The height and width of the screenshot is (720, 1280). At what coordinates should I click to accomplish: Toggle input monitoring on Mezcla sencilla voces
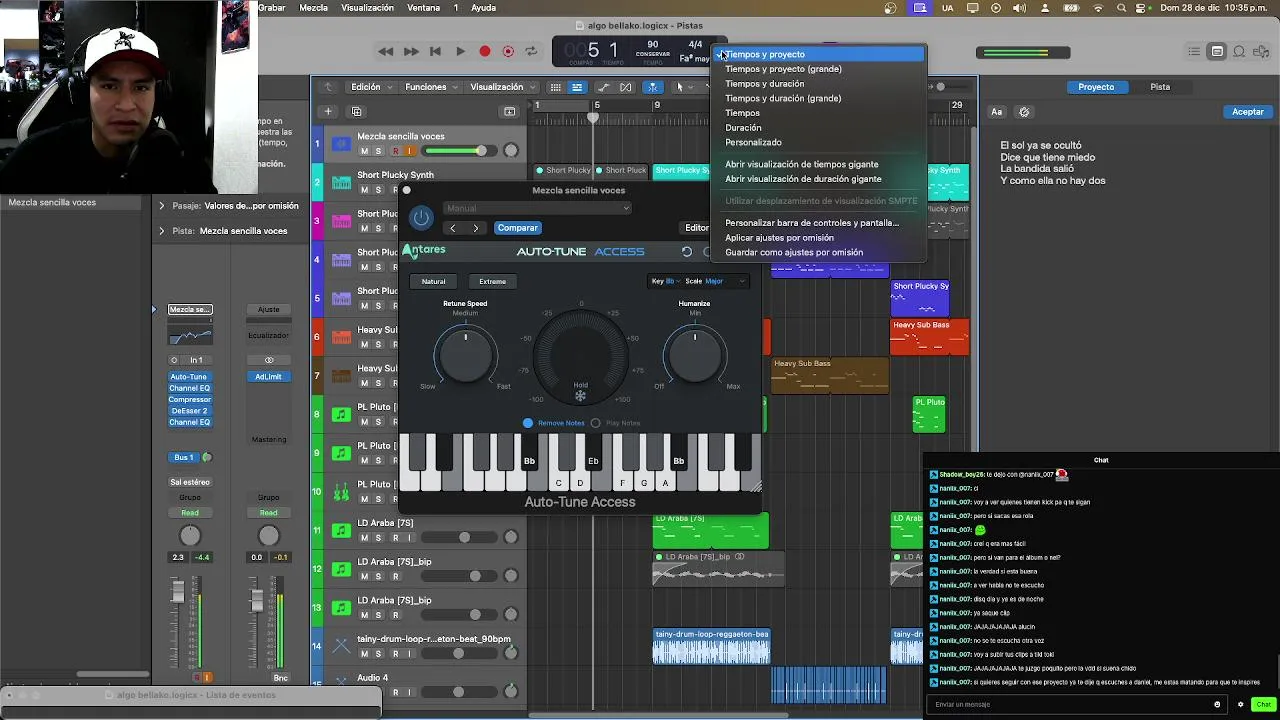click(x=409, y=151)
